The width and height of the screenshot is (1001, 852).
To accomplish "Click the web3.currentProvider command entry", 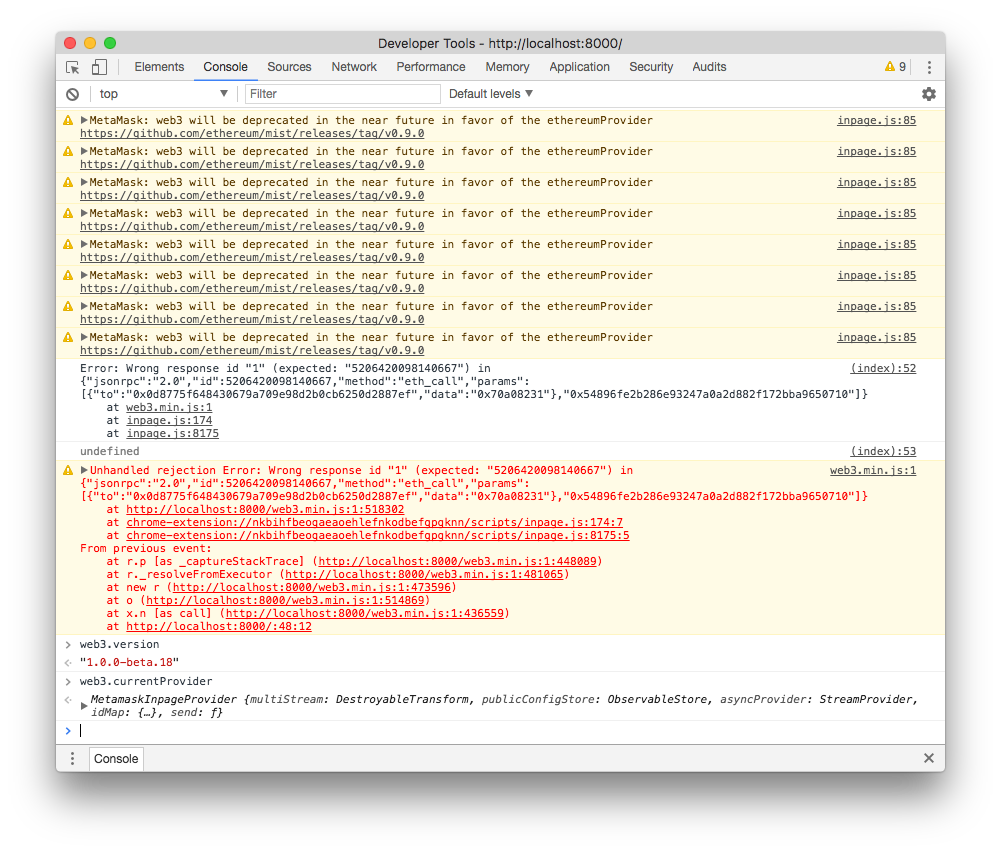I will (146, 682).
